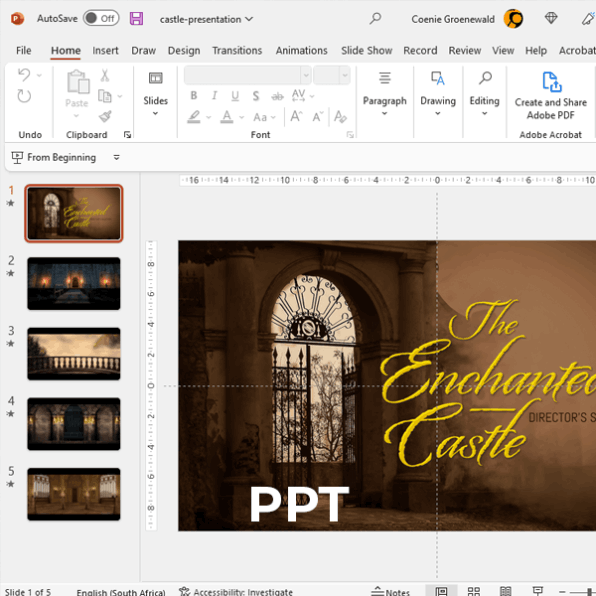Viewport: 596px width, 596px height.
Task: Click the Redo icon
Action: pos(24,96)
